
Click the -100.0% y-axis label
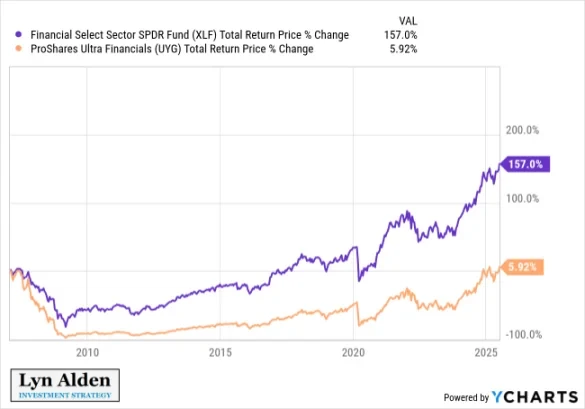523,334
